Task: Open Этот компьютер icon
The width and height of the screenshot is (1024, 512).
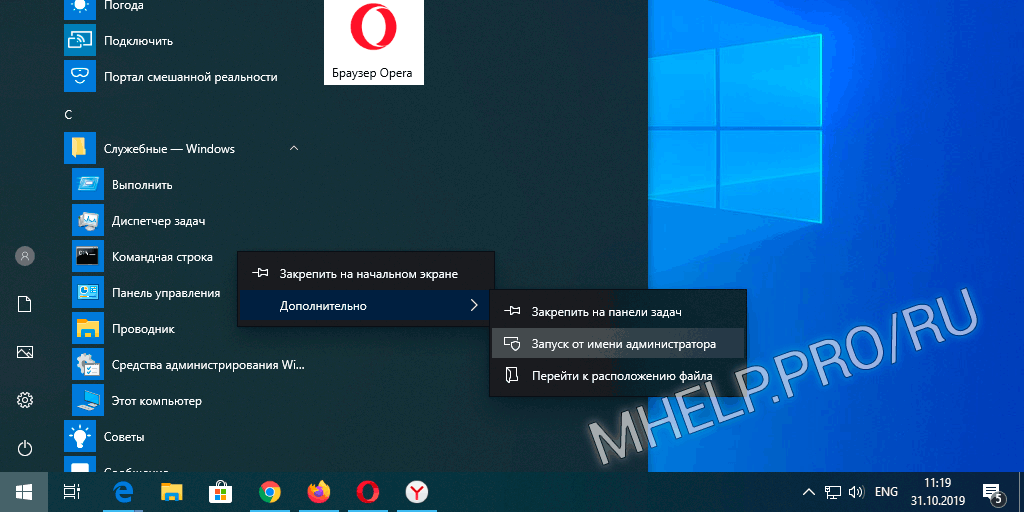Action: (x=88, y=400)
